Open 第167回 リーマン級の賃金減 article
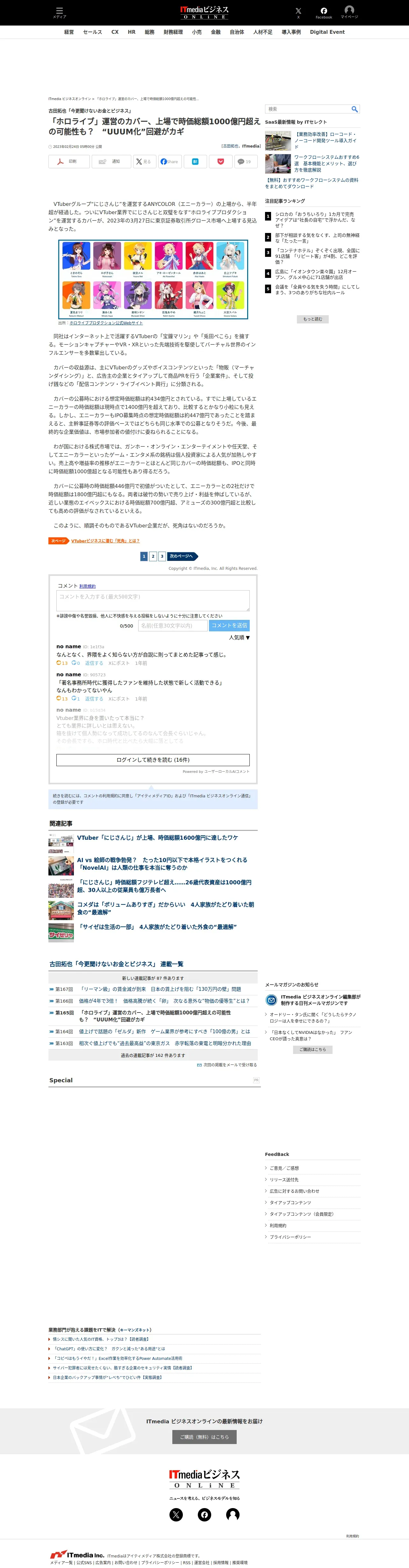This screenshot has height=1568, width=409. (160, 989)
